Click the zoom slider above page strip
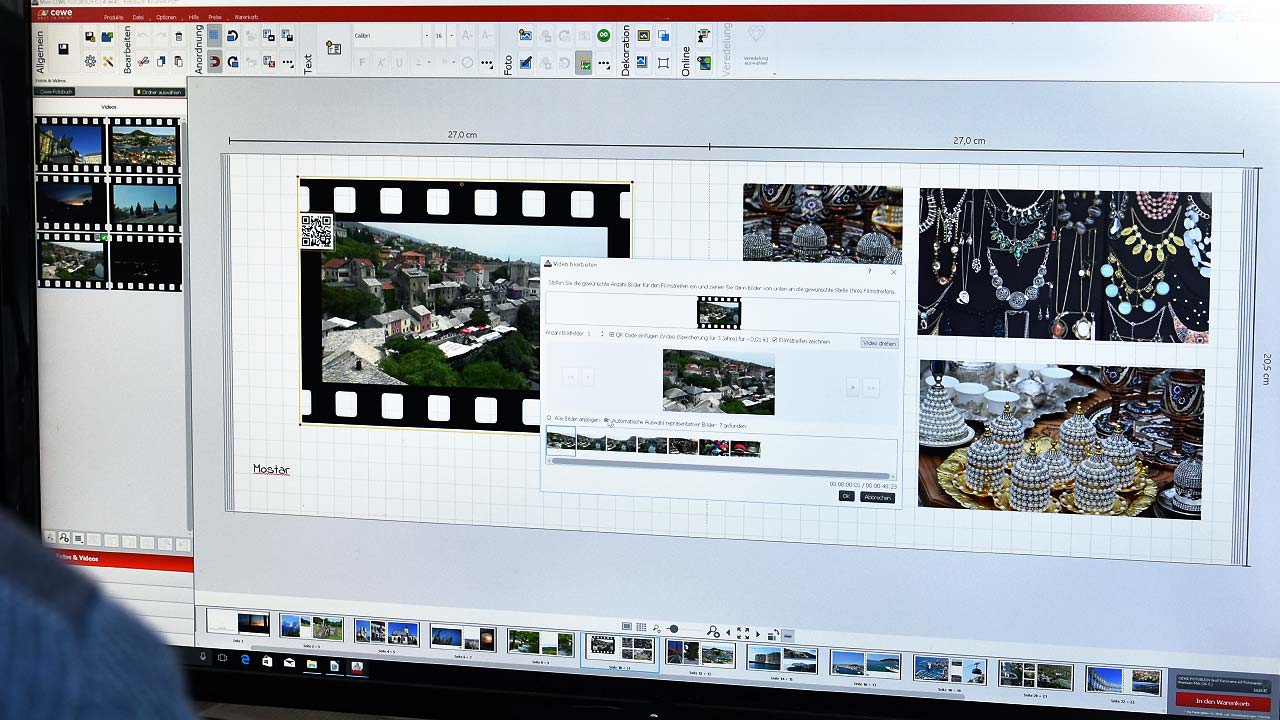 pyautogui.click(x=673, y=629)
